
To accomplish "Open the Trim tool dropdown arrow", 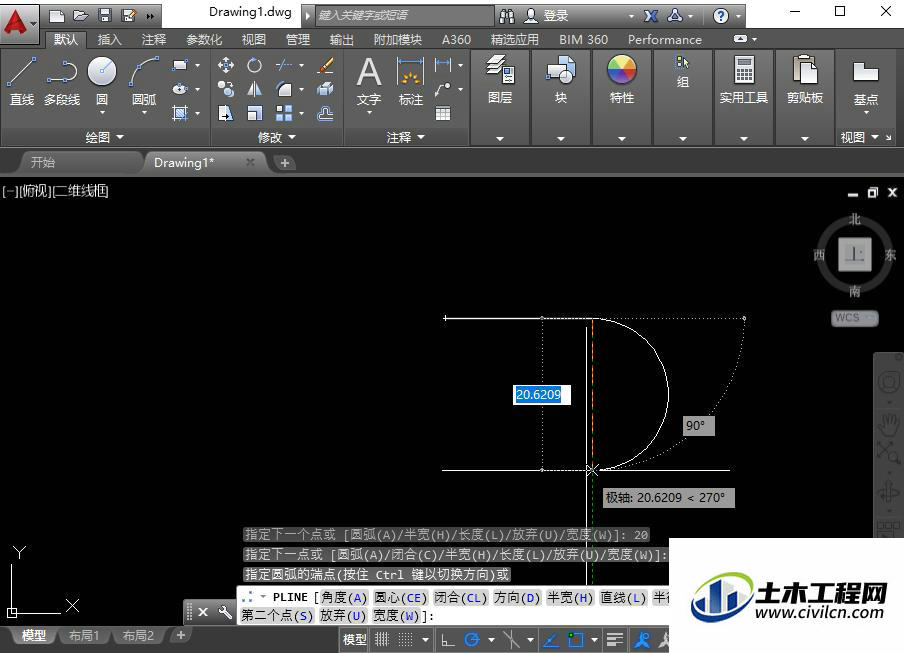I will pos(301,65).
